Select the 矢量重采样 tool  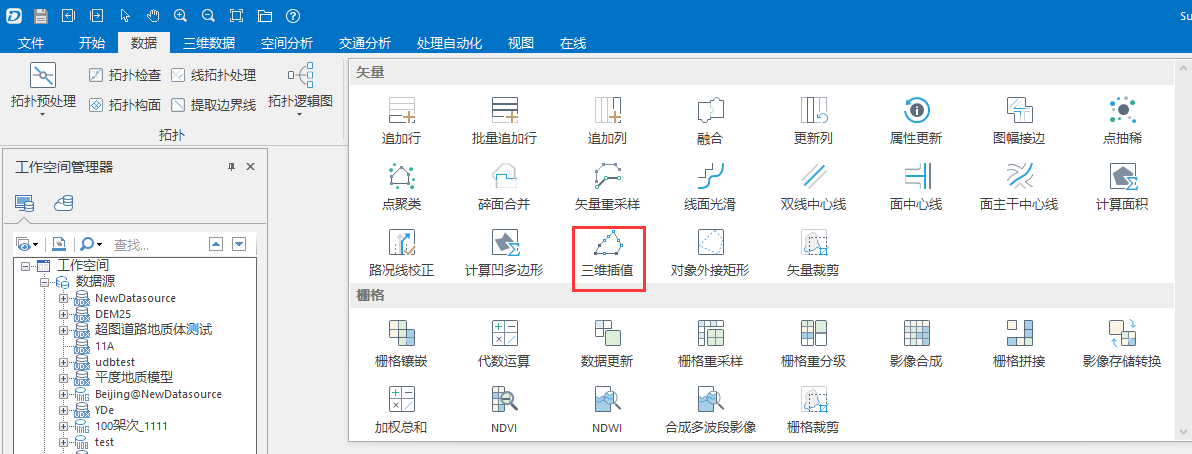[607, 186]
